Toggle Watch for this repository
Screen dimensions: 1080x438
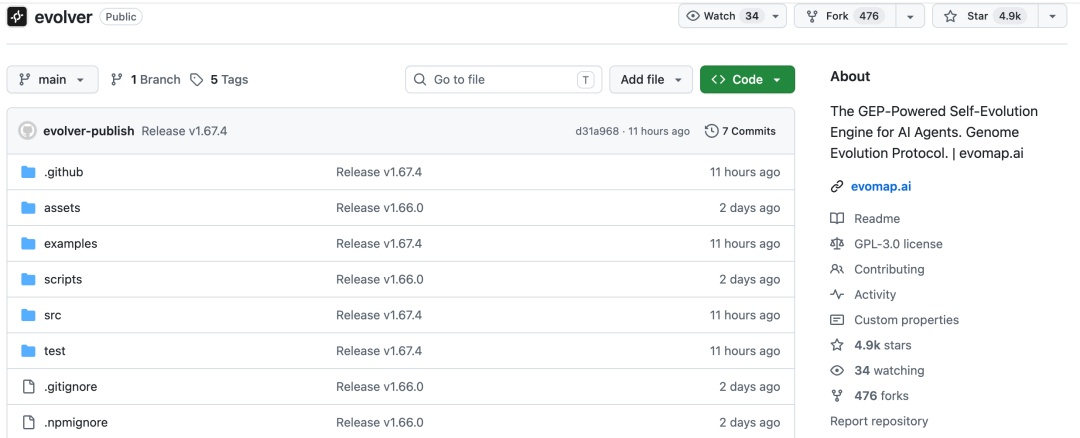(x=724, y=16)
